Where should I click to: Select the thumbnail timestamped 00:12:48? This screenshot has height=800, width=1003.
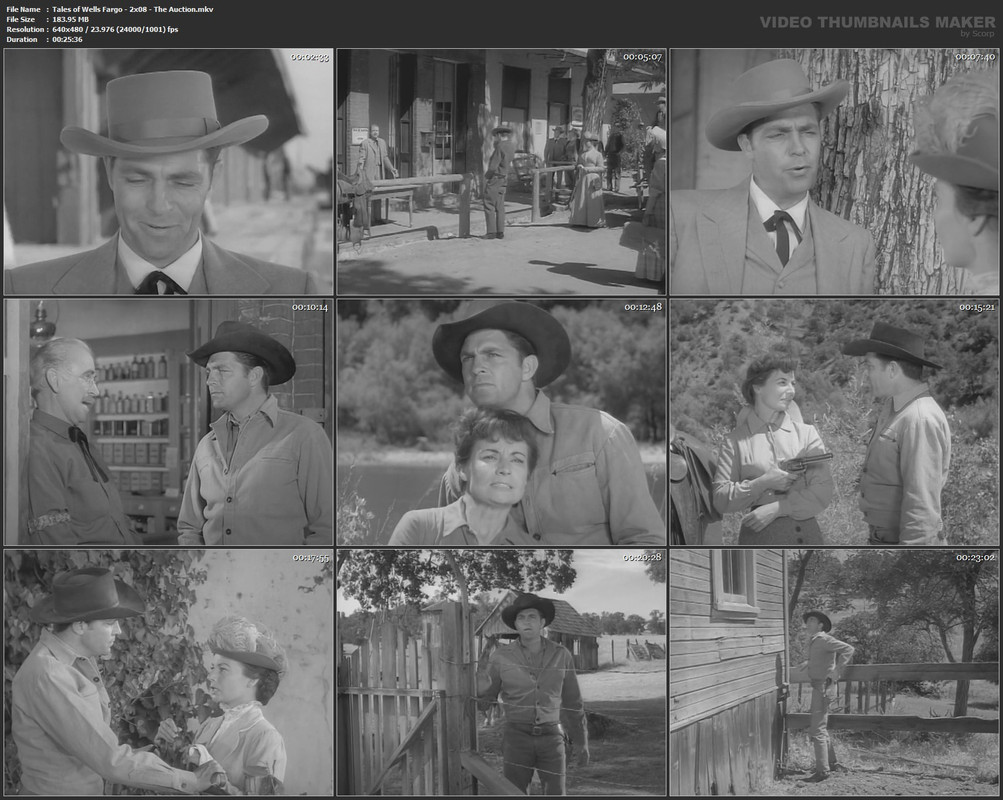point(502,422)
